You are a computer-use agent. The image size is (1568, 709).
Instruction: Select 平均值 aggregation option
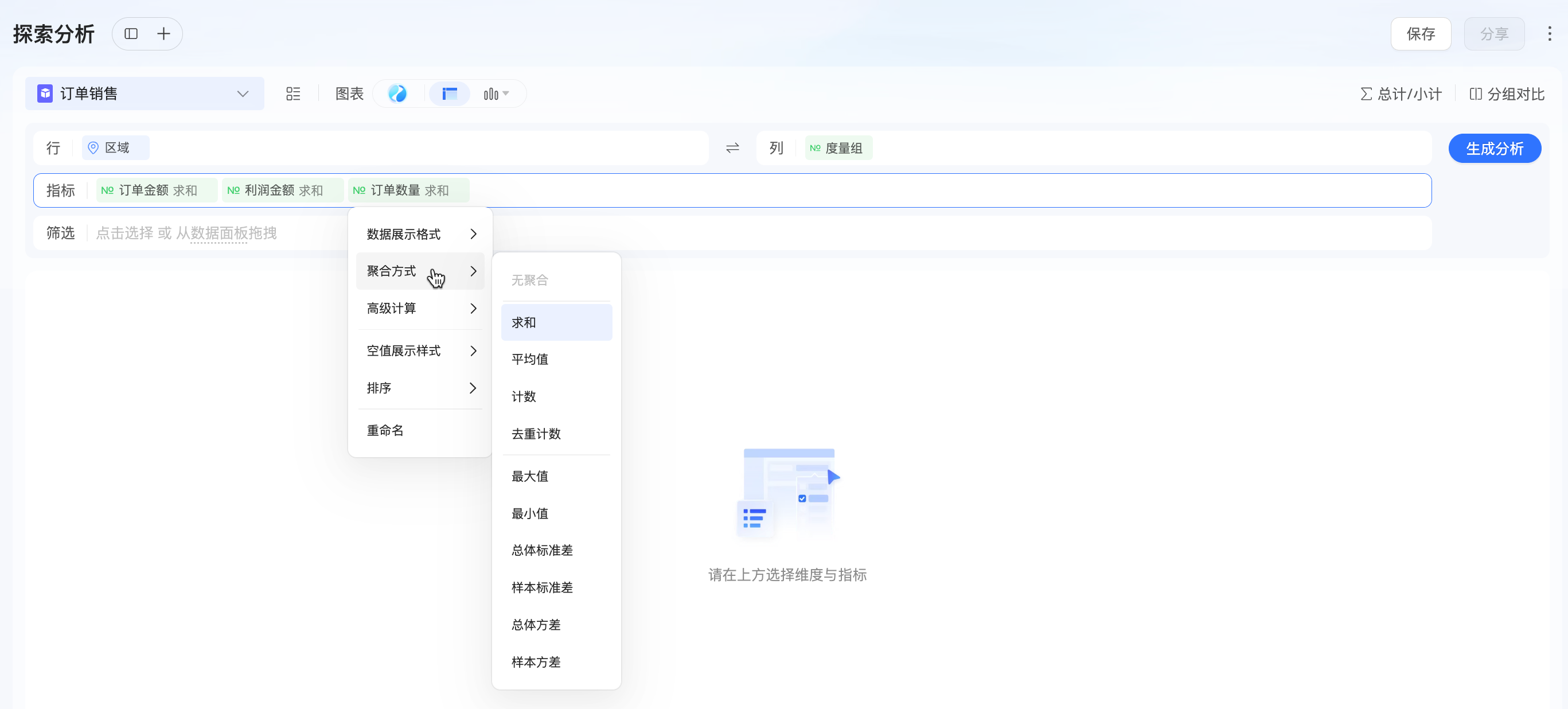coord(529,360)
